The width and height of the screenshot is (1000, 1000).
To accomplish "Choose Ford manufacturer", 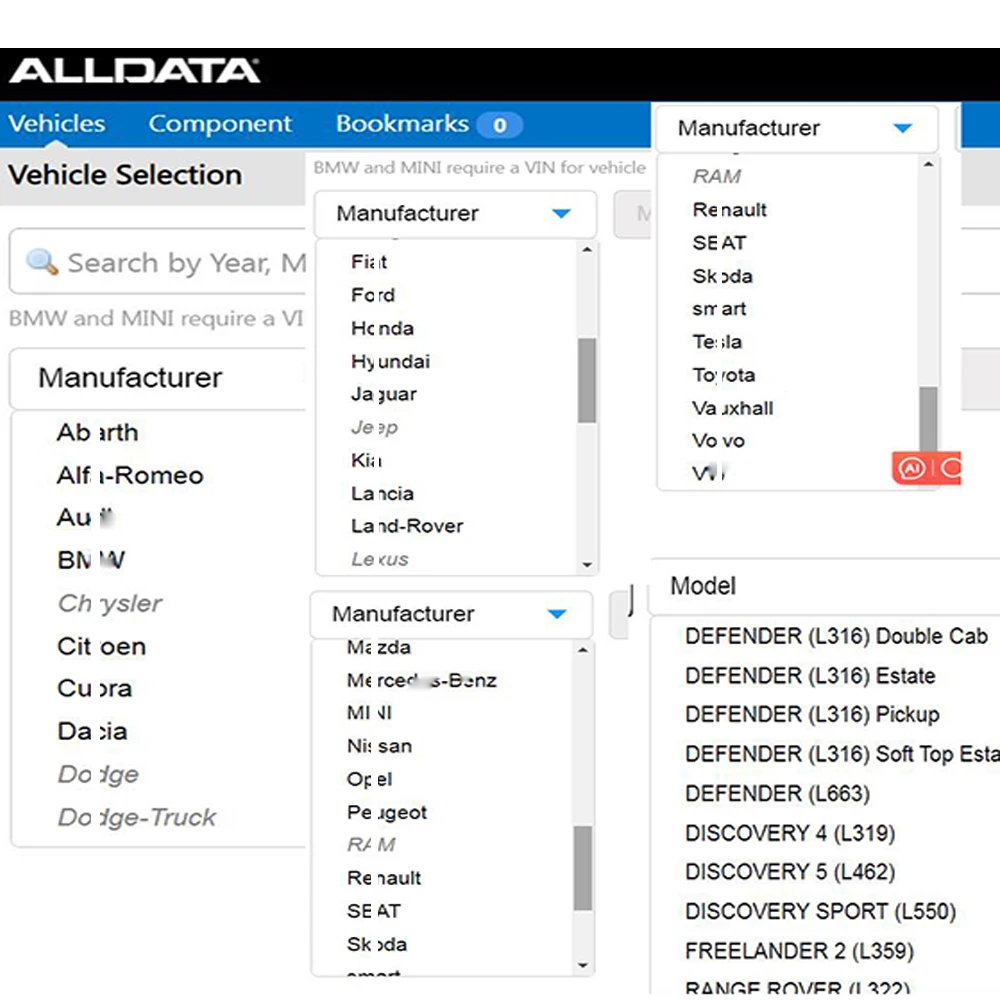I will tap(372, 295).
